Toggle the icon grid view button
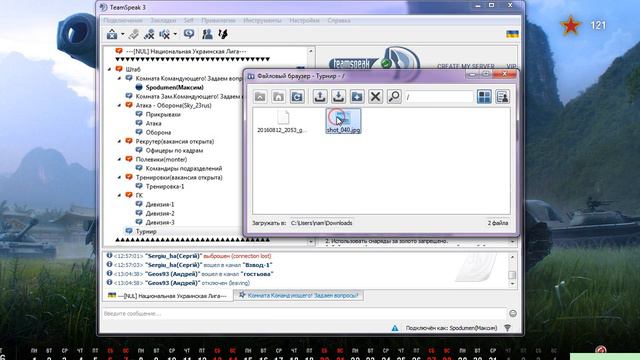The width and height of the screenshot is (640, 360). (x=484, y=97)
